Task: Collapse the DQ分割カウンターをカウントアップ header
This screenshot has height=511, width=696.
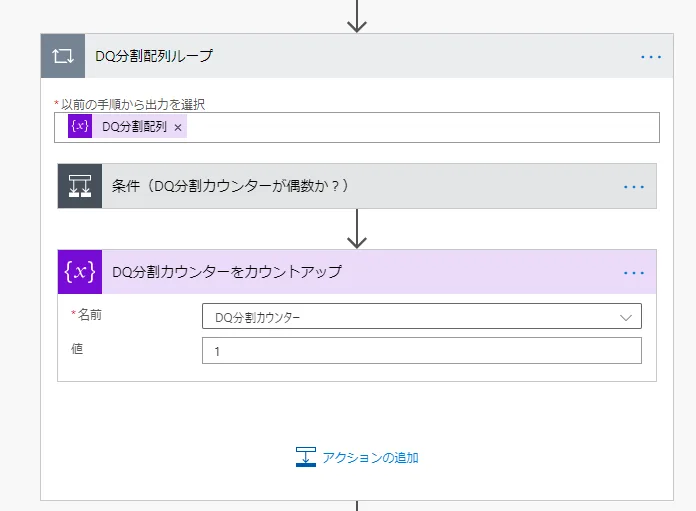Action: [x=357, y=272]
